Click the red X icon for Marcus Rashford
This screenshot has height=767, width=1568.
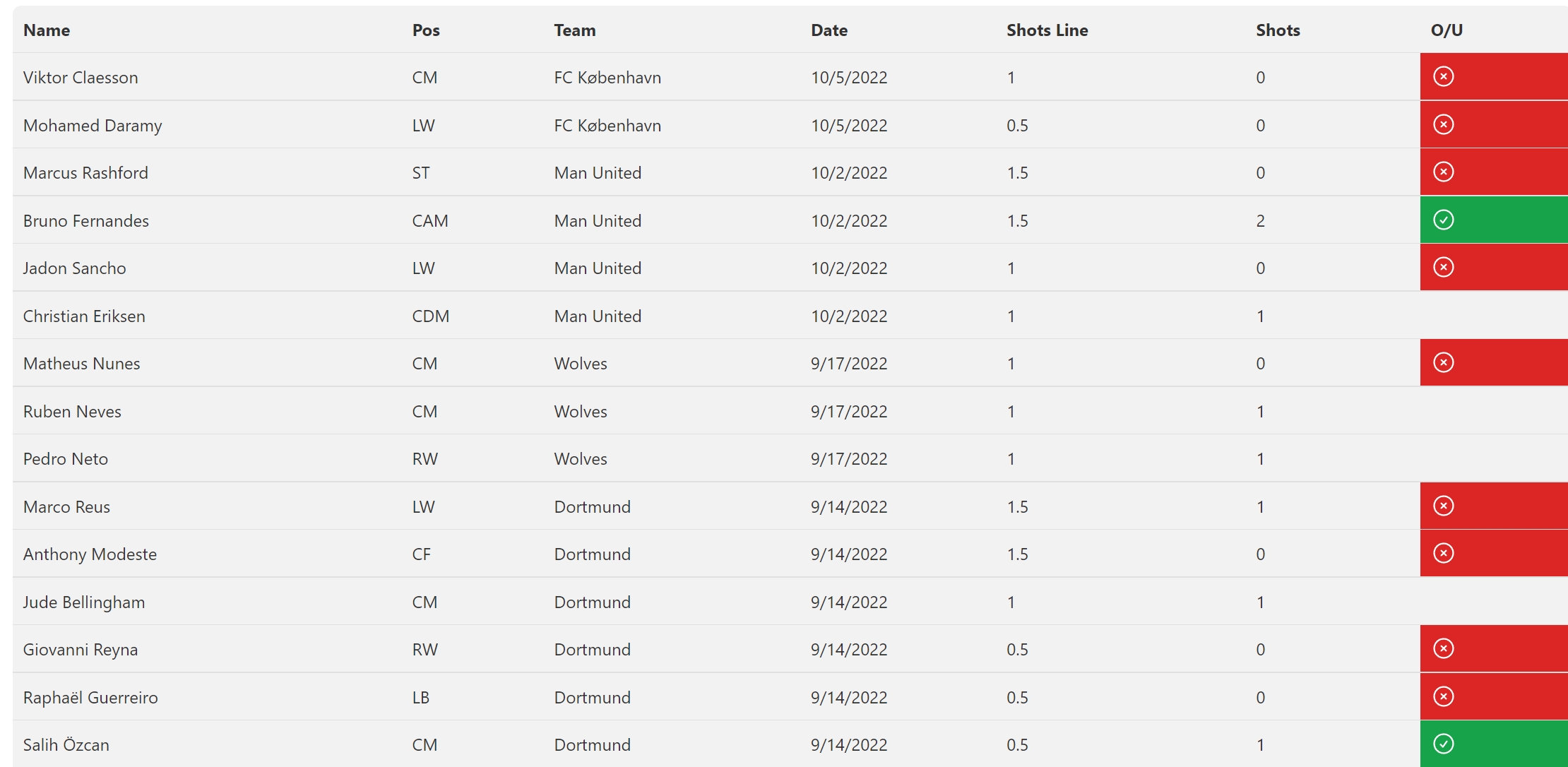click(1443, 172)
